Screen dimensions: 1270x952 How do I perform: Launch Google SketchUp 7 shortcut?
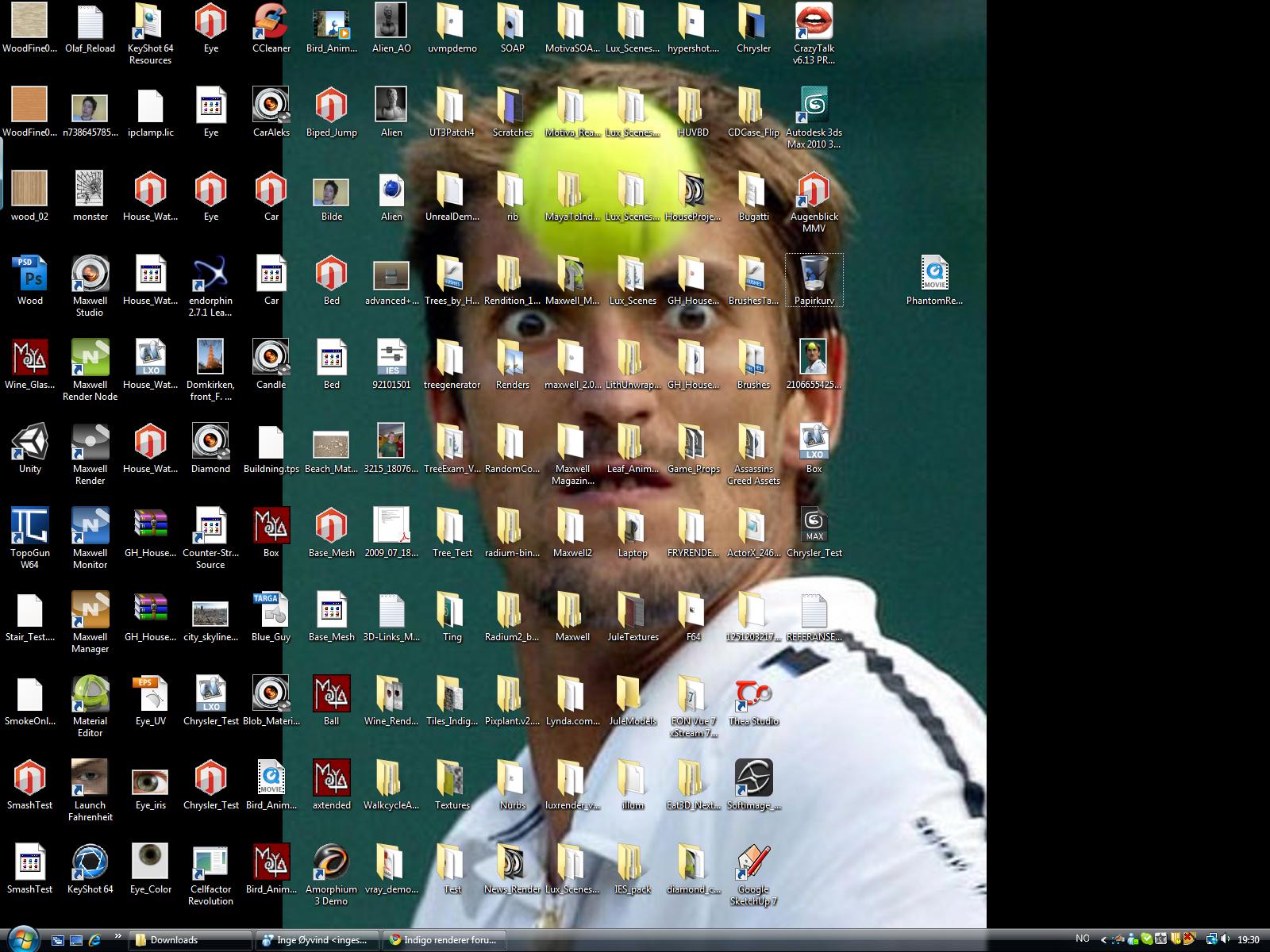pyautogui.click(x=752, y=863)
